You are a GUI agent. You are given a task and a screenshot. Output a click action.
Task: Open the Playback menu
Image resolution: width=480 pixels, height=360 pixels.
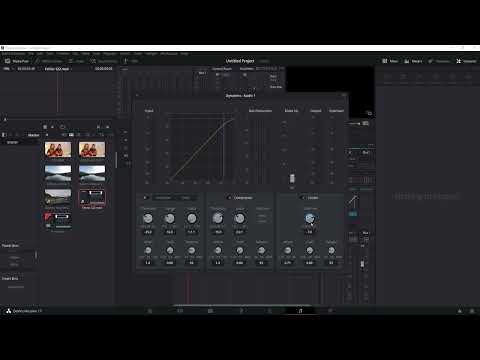pyautogui.click(x=110, y=53)
